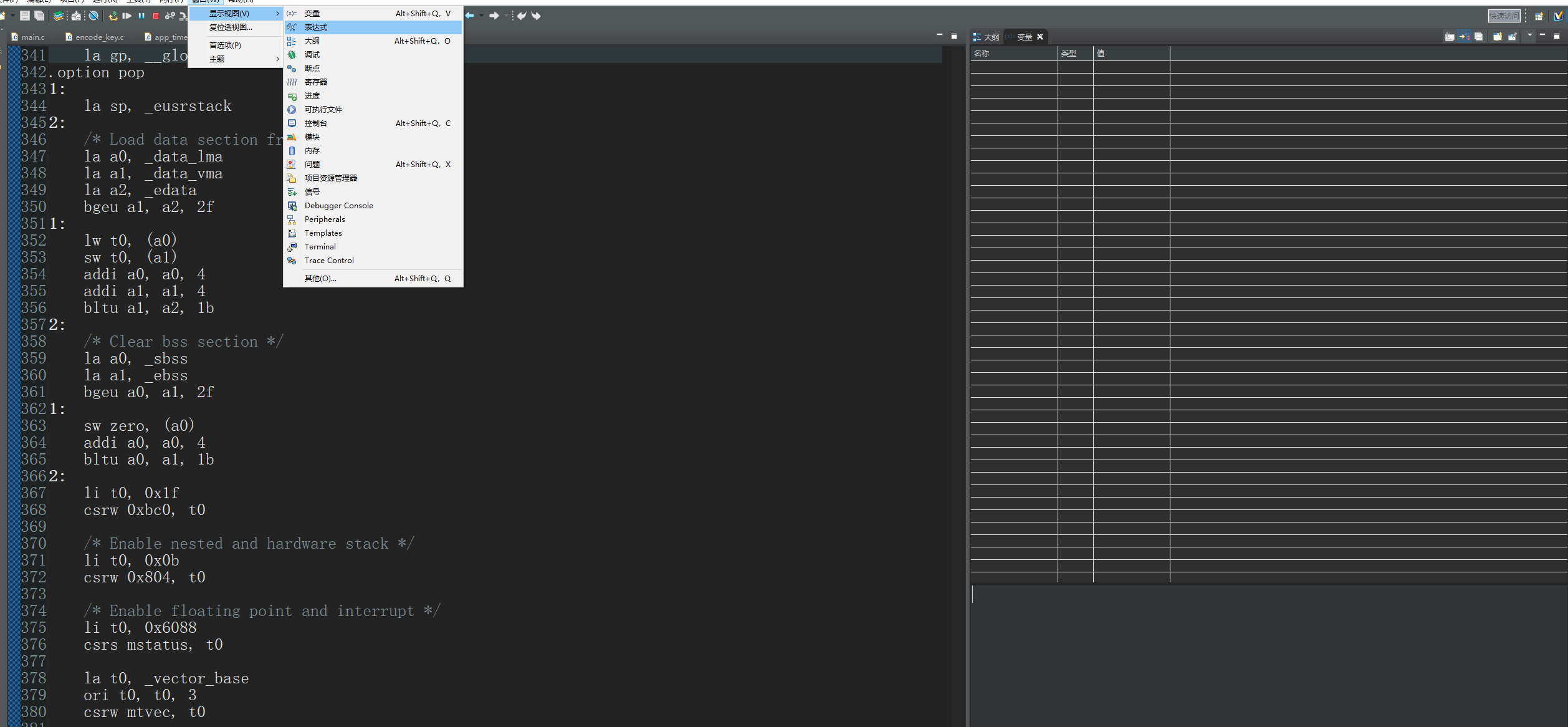The height and width of the screenshot is (727, 1568).
Task: Minimize the Variables view panel
Action: [1542, 34]
